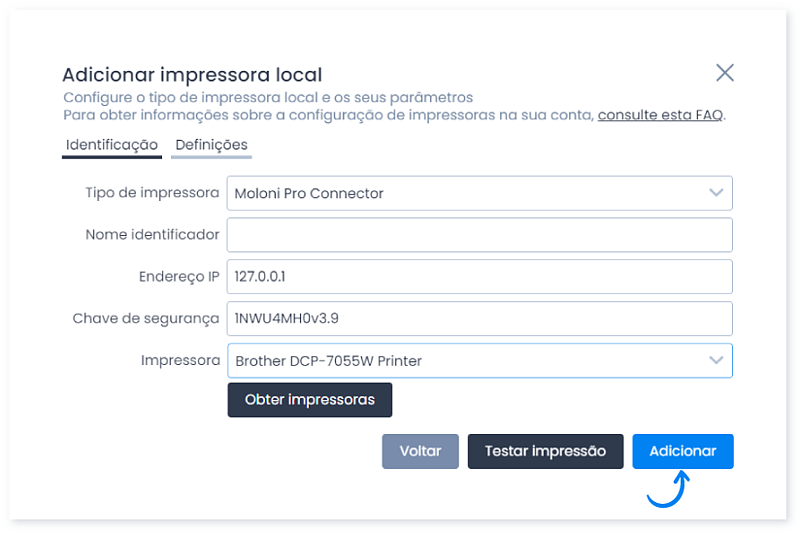Click into the Endereço IP field
This screenshot has width=800, height=533.
pos(480,277)
